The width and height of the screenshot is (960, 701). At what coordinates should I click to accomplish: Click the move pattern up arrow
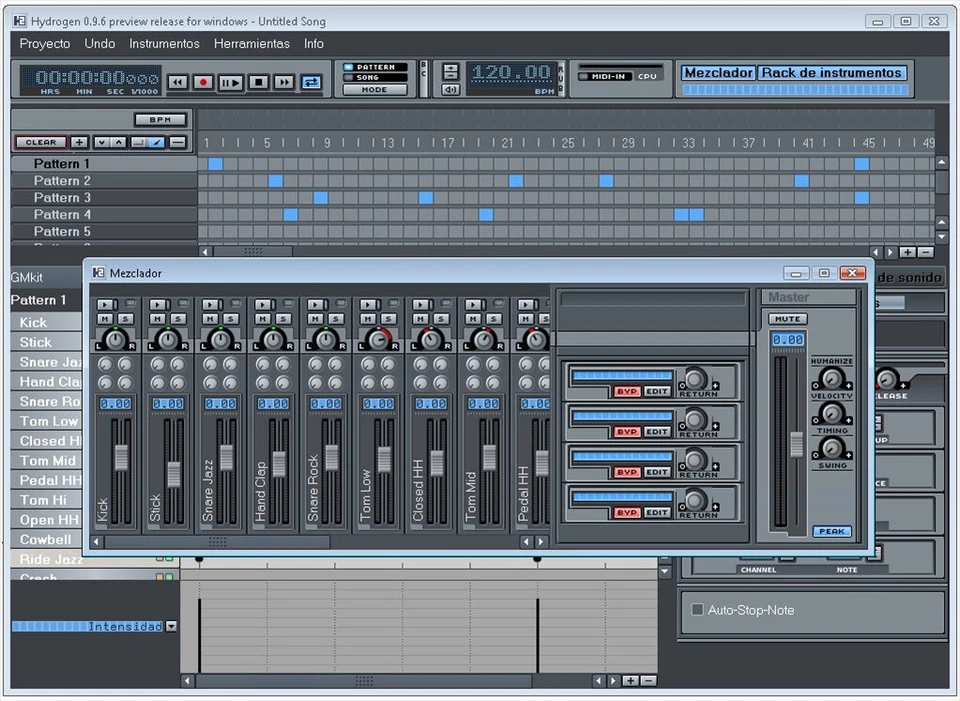117,142
